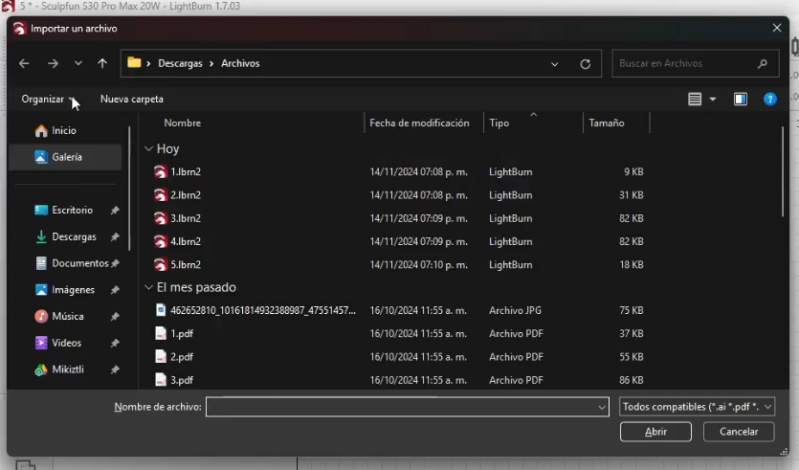
Task: Click the Abrir button
Action: (x=655, y=432)
